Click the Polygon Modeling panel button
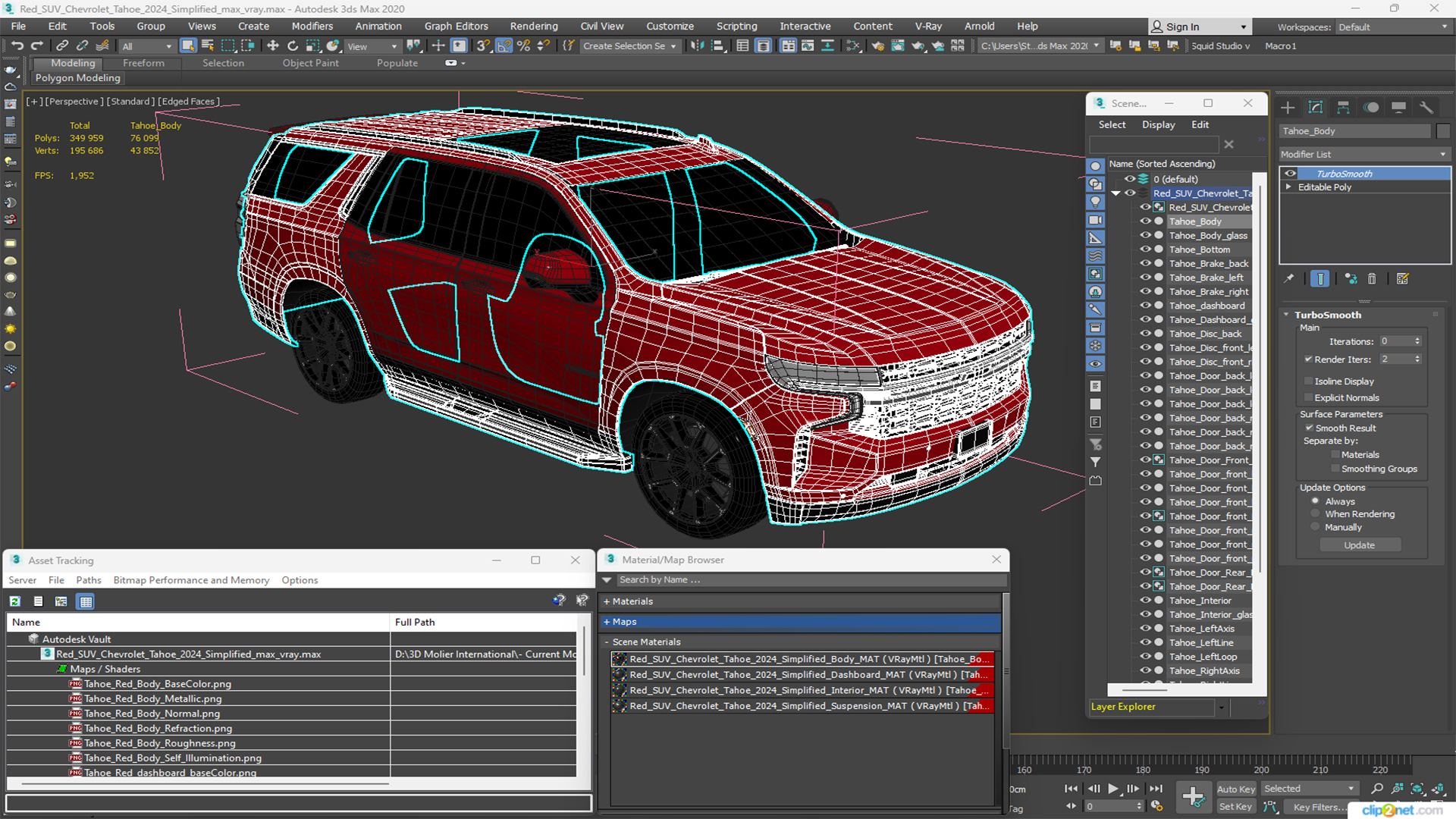This screenshot has width=1456, height=819. tap(78, 78)
